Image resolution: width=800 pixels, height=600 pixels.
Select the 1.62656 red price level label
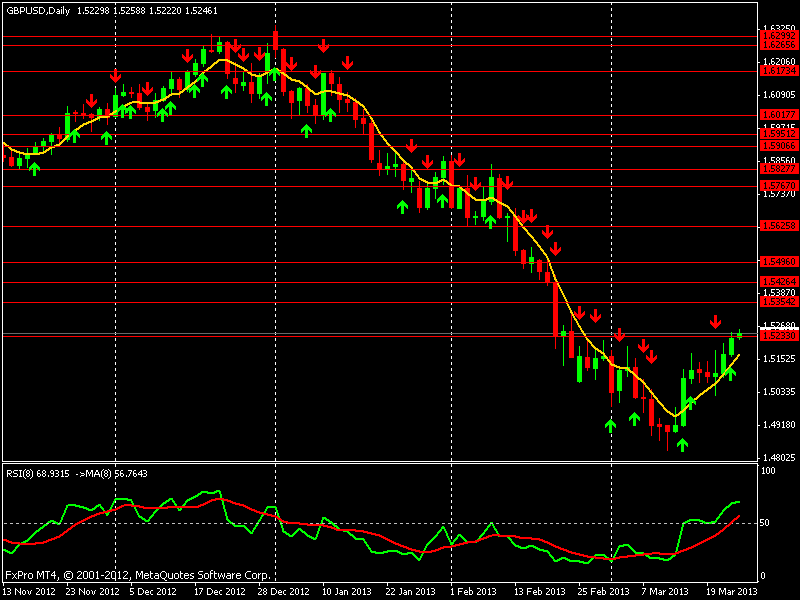(779, 45)
